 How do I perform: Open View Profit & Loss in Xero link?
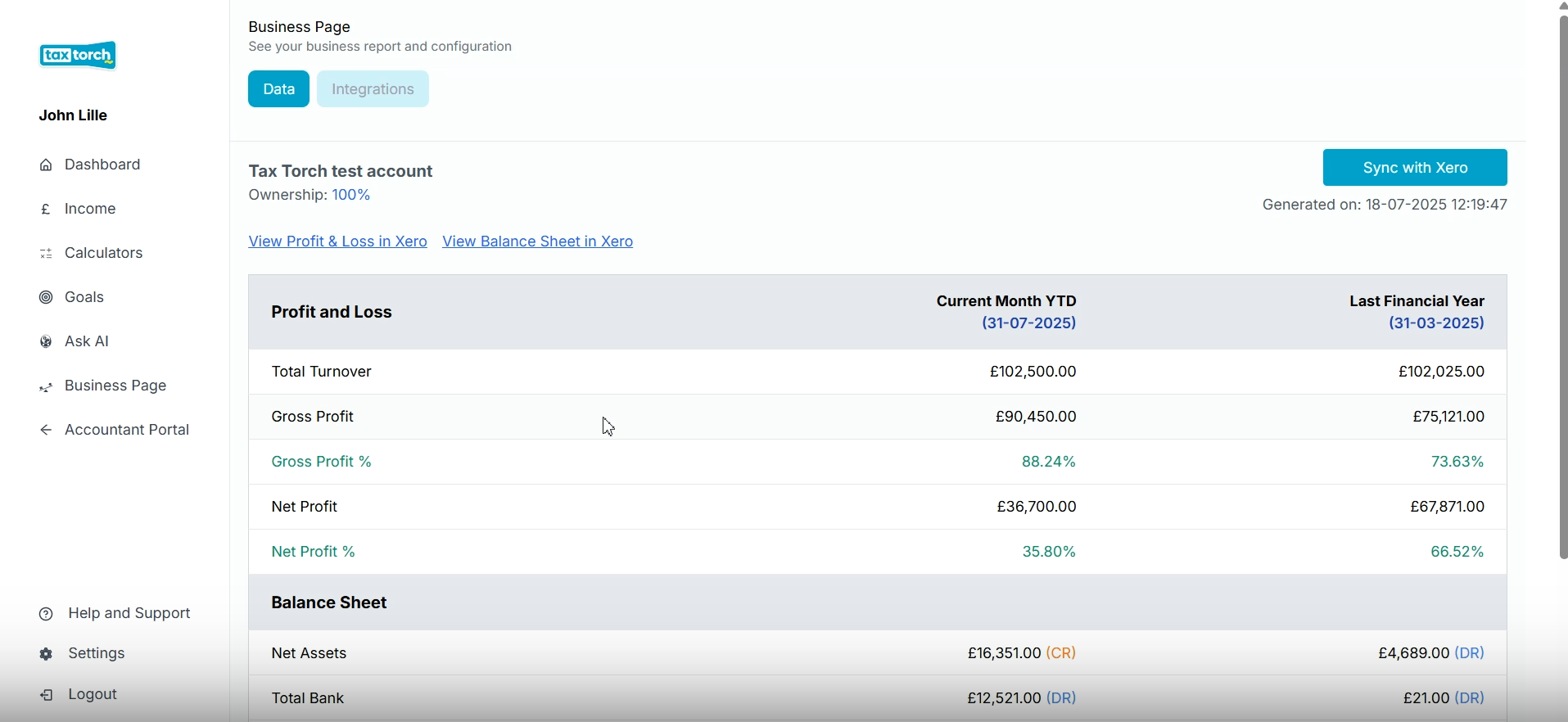click(x=338, y=242)
